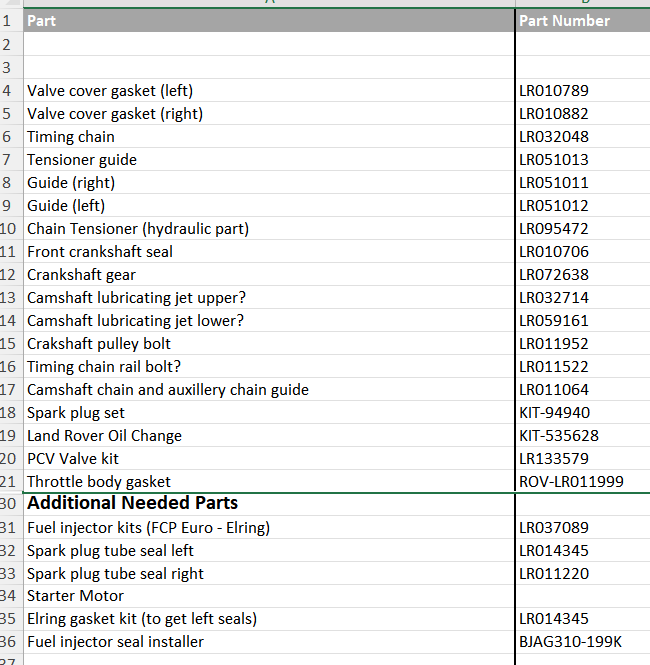Click the empty Part cell in row 2

click(x=269, y=44)
